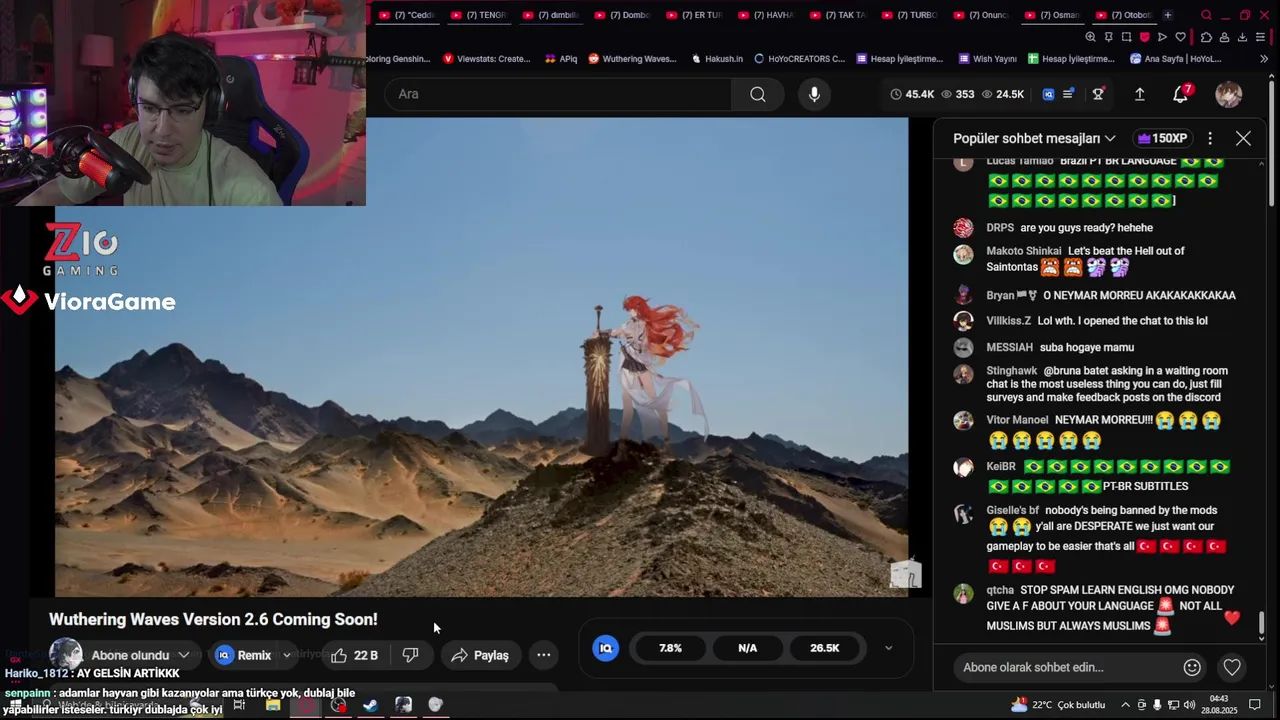Click the browser extensions puzzle icon

click(1206, 37)
